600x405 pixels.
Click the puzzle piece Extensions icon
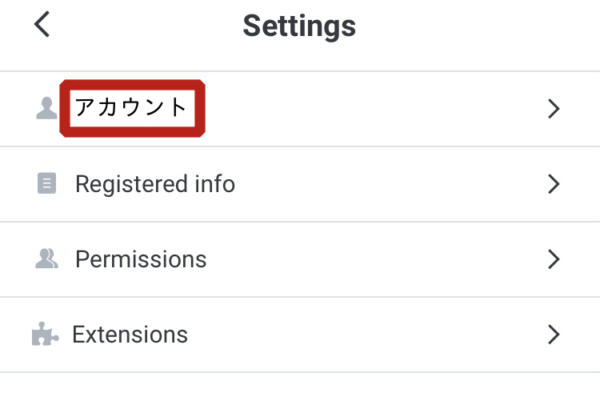pyautogui.click(x=45, y=334)
